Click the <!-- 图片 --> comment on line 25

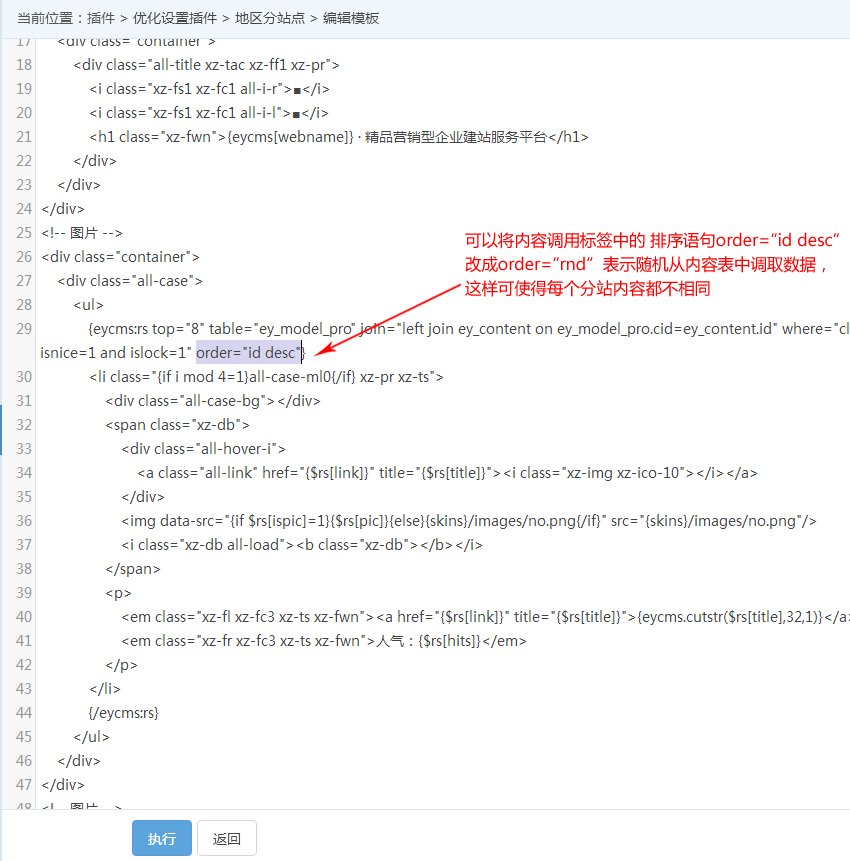(81, 233)
